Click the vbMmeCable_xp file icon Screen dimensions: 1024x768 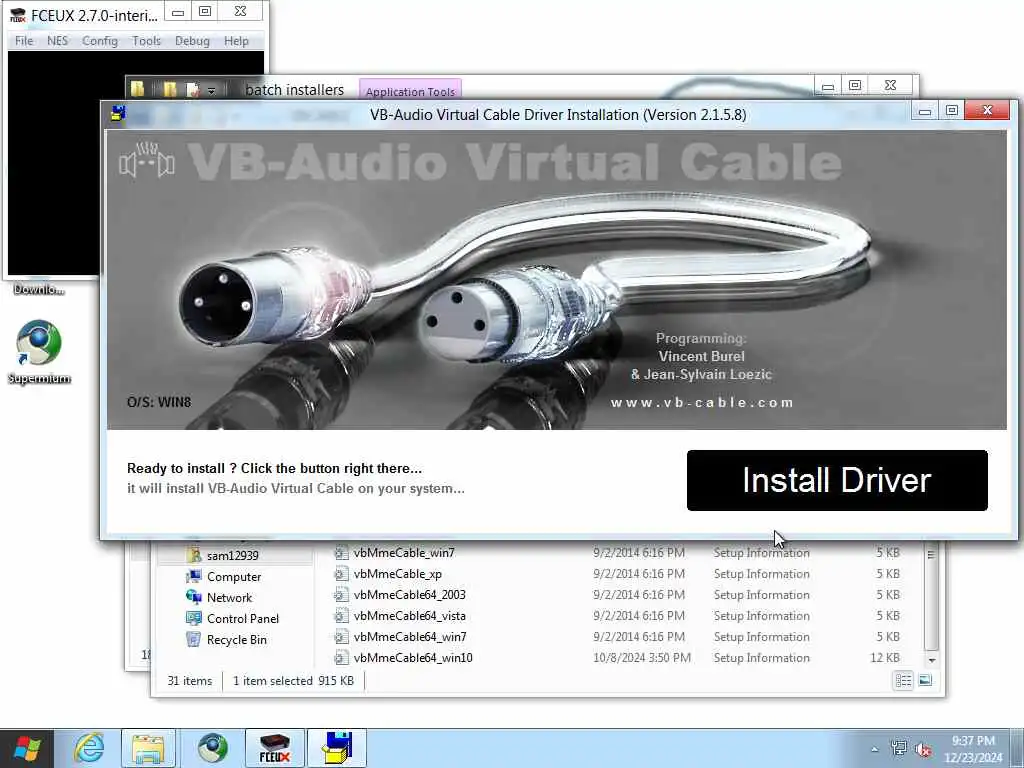[x=341, y=574]
